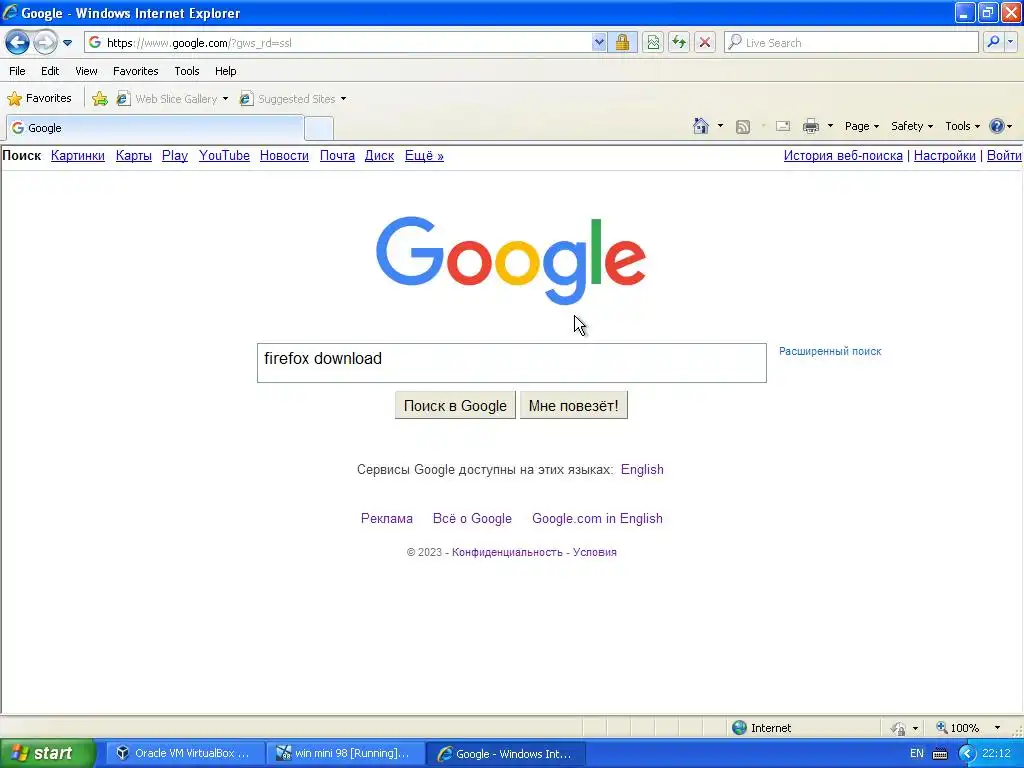
Task: Run a search with the magnifier icon
Action: click(x=993, y=43)
